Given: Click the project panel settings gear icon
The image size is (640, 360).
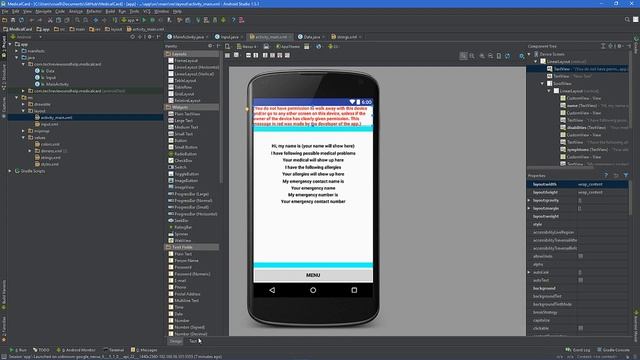Looking at the screenshot, I should click(150, 37).
